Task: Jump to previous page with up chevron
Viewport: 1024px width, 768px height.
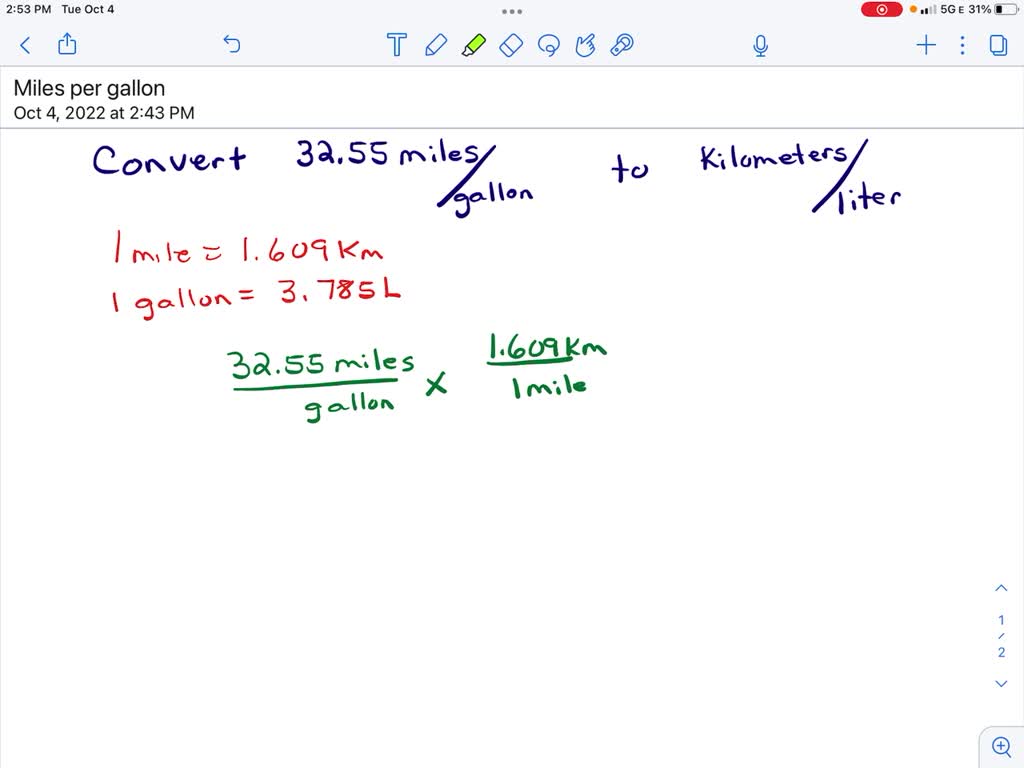Action: [1001, 588]
